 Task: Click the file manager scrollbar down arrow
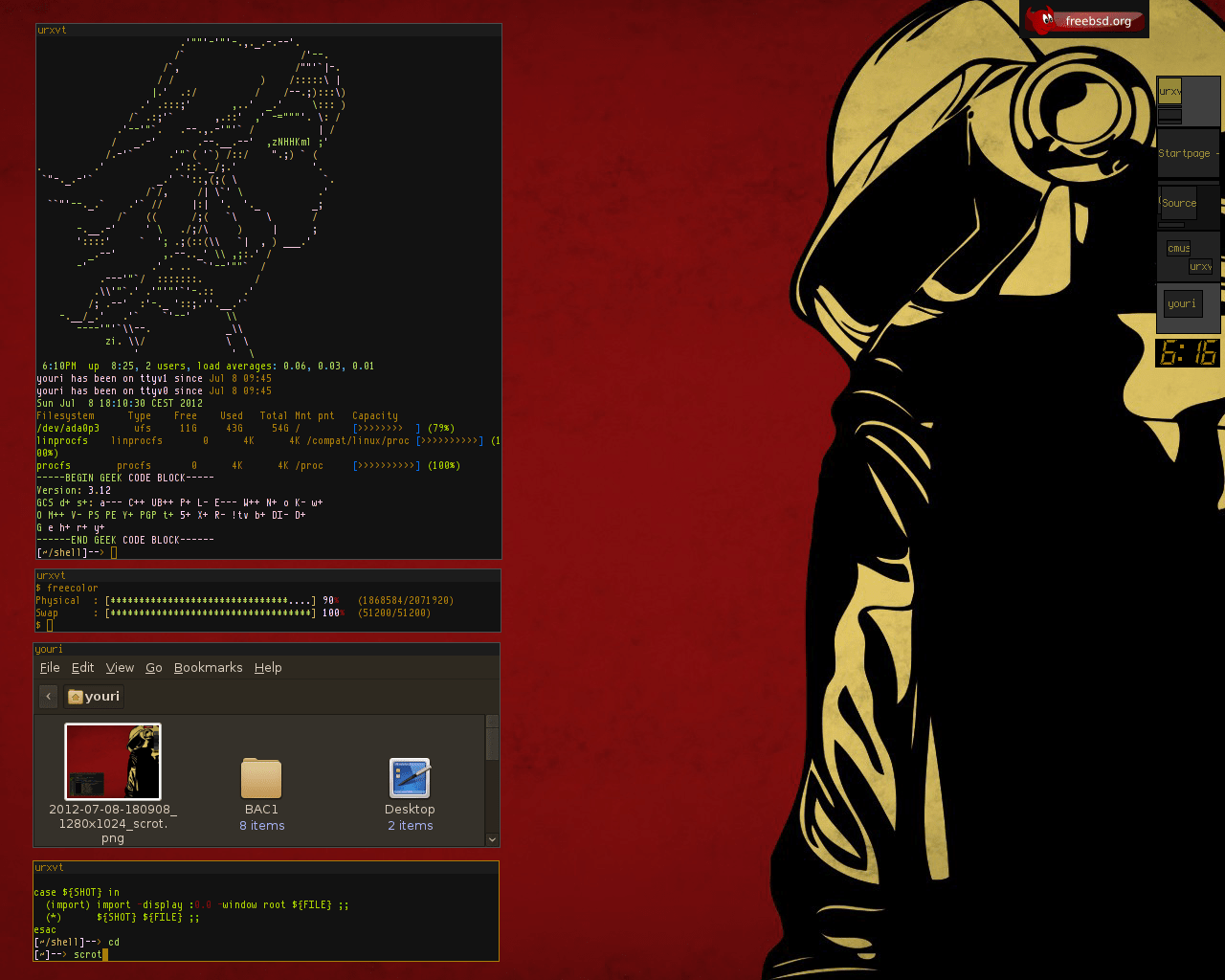(492, 839)
